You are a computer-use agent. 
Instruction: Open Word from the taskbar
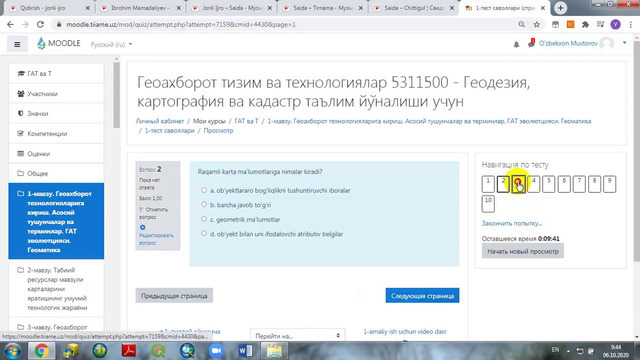(x=245, y=351)
